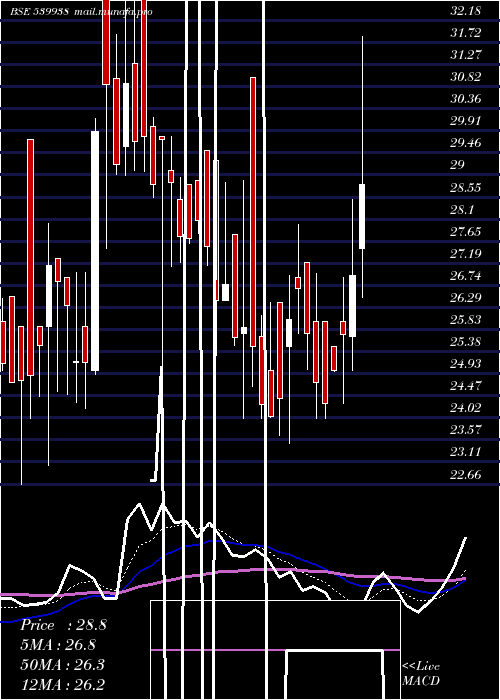
Task: Click the 50MA : 26.3 readout
Action: pyautogui.click(x=63, y=664)
